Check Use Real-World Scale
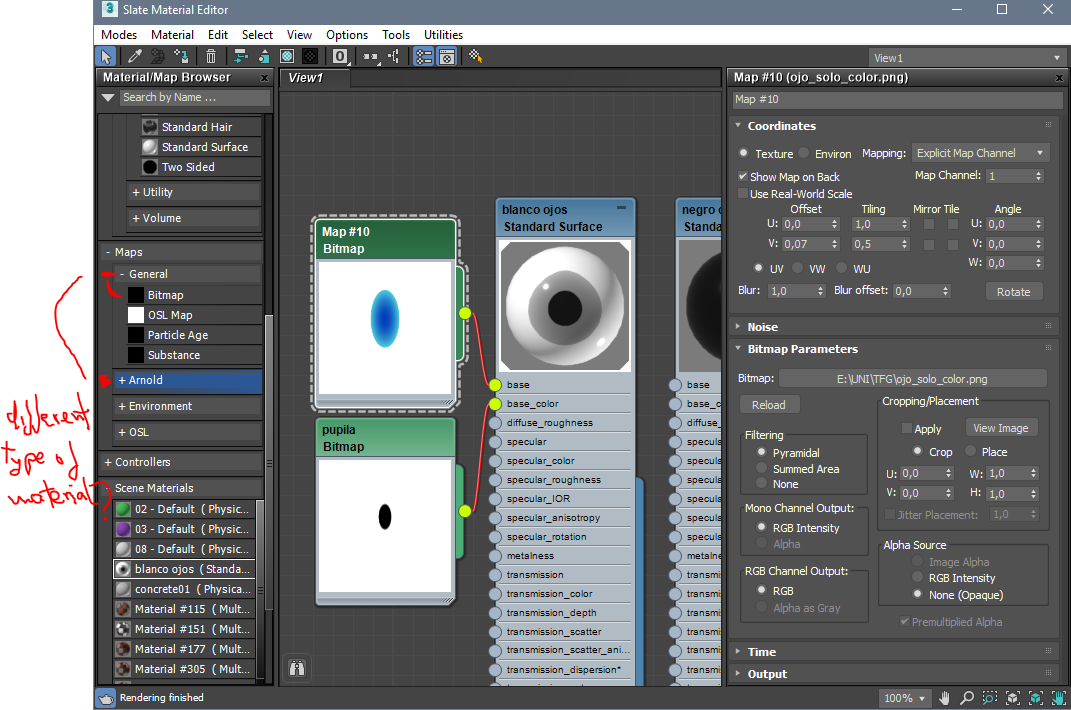 743,193
